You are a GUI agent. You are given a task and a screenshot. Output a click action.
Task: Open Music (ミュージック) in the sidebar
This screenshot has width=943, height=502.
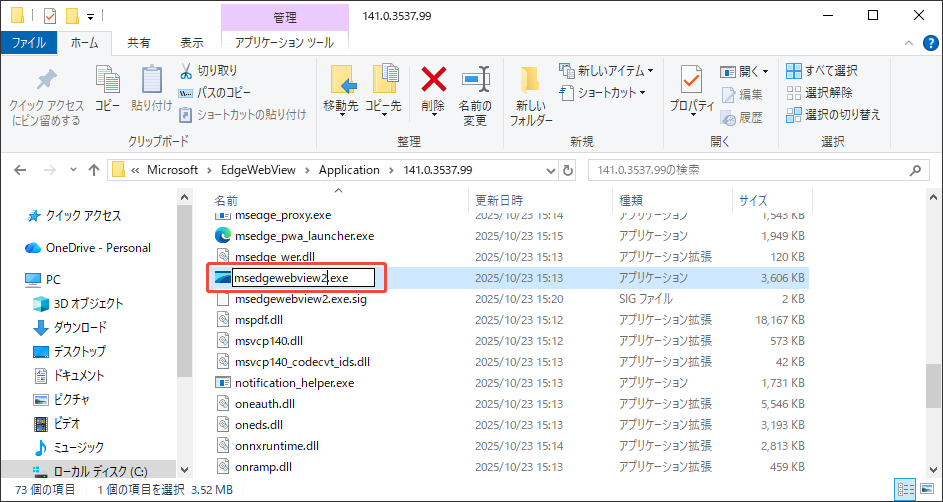(x=69, y=447)
